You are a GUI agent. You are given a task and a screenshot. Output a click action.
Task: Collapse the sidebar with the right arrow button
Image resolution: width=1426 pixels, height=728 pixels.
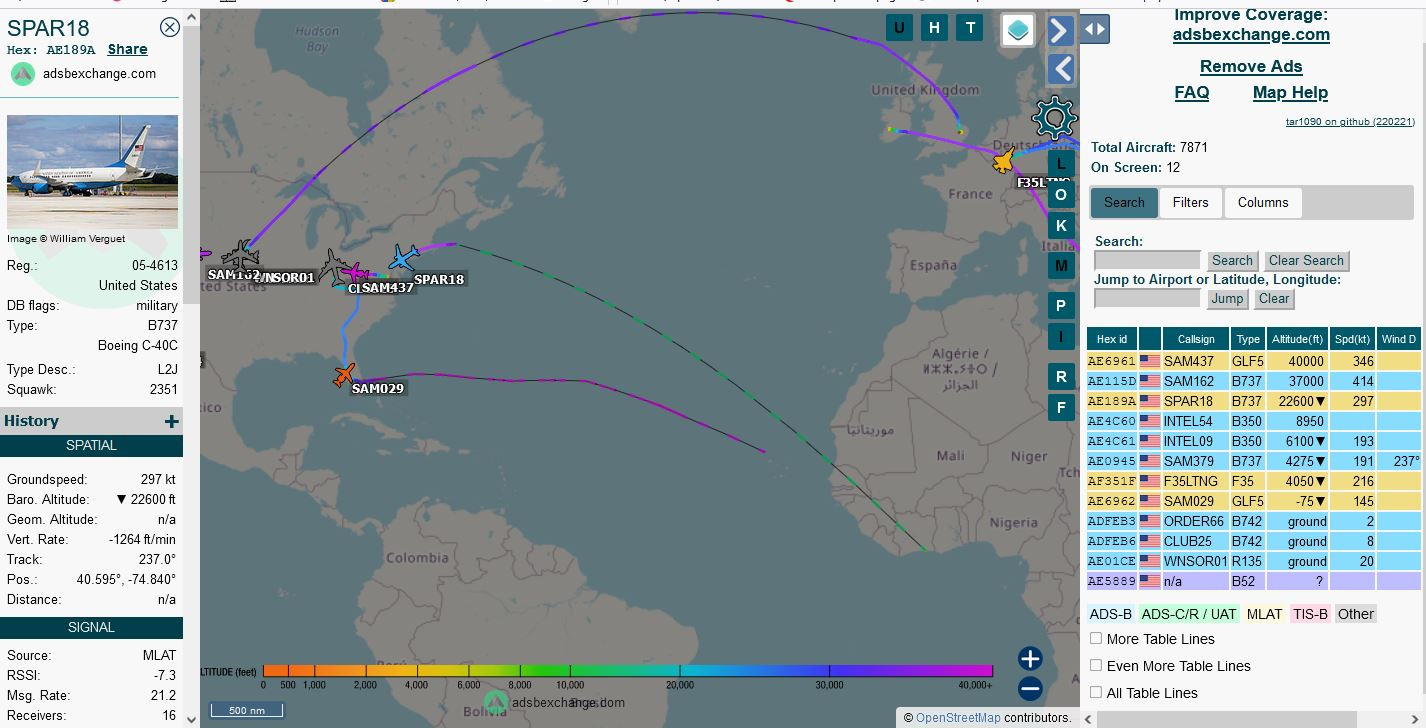click(1060, 30)
